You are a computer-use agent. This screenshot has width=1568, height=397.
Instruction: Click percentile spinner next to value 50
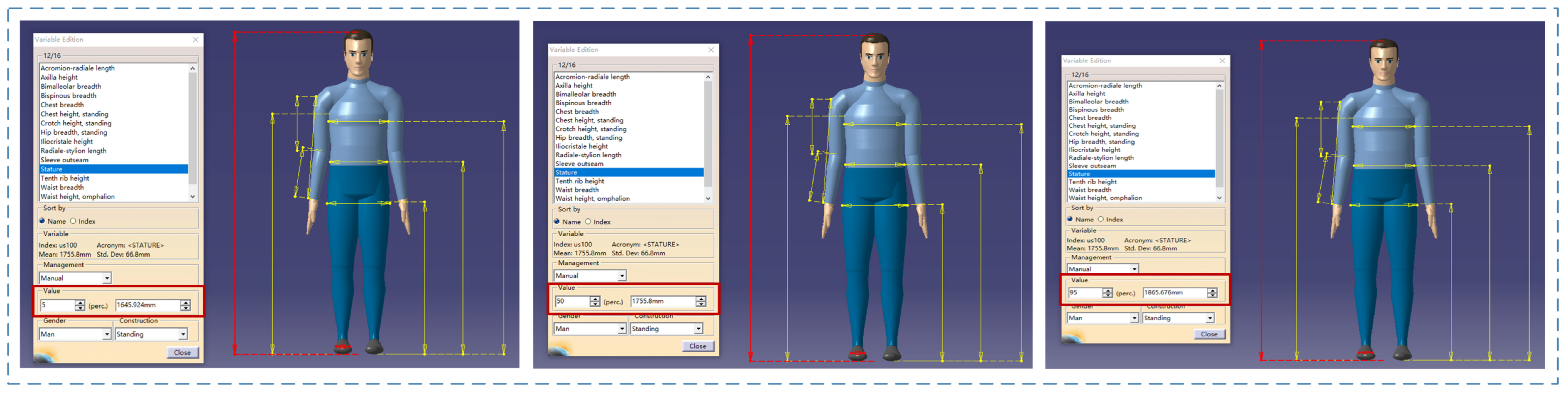pos(595,302)
